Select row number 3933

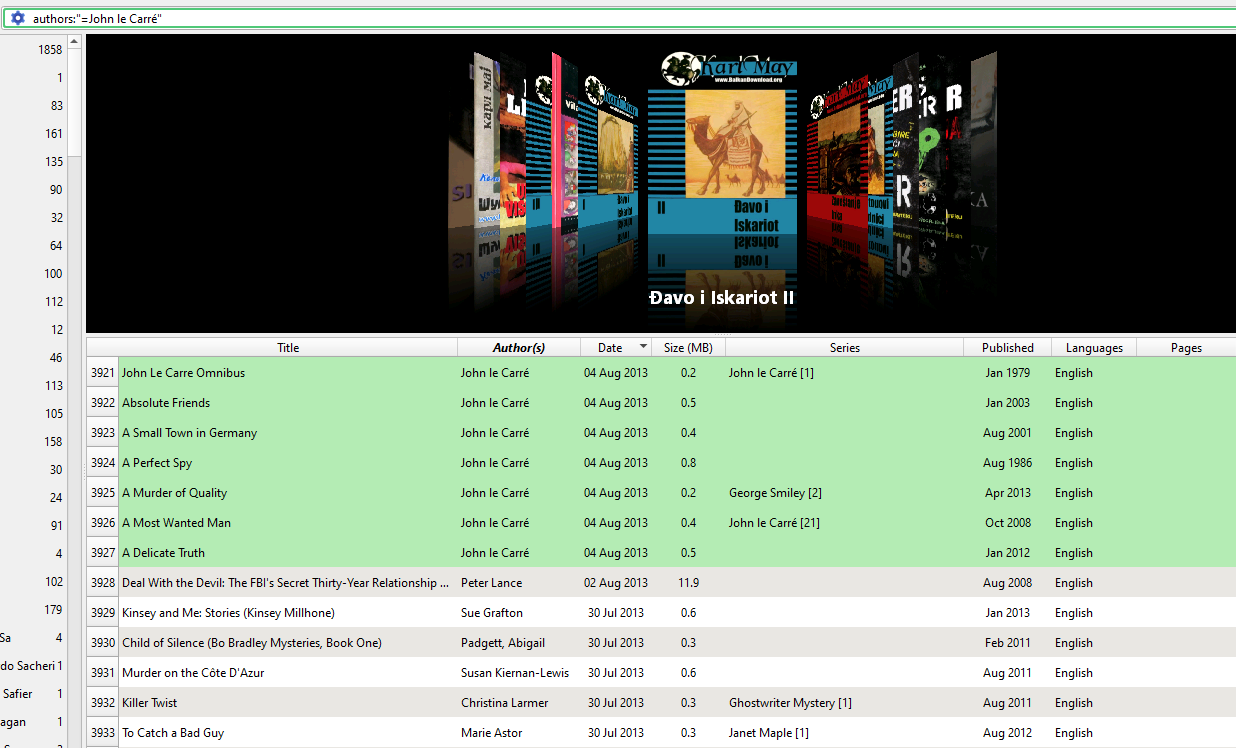[103, 733]
